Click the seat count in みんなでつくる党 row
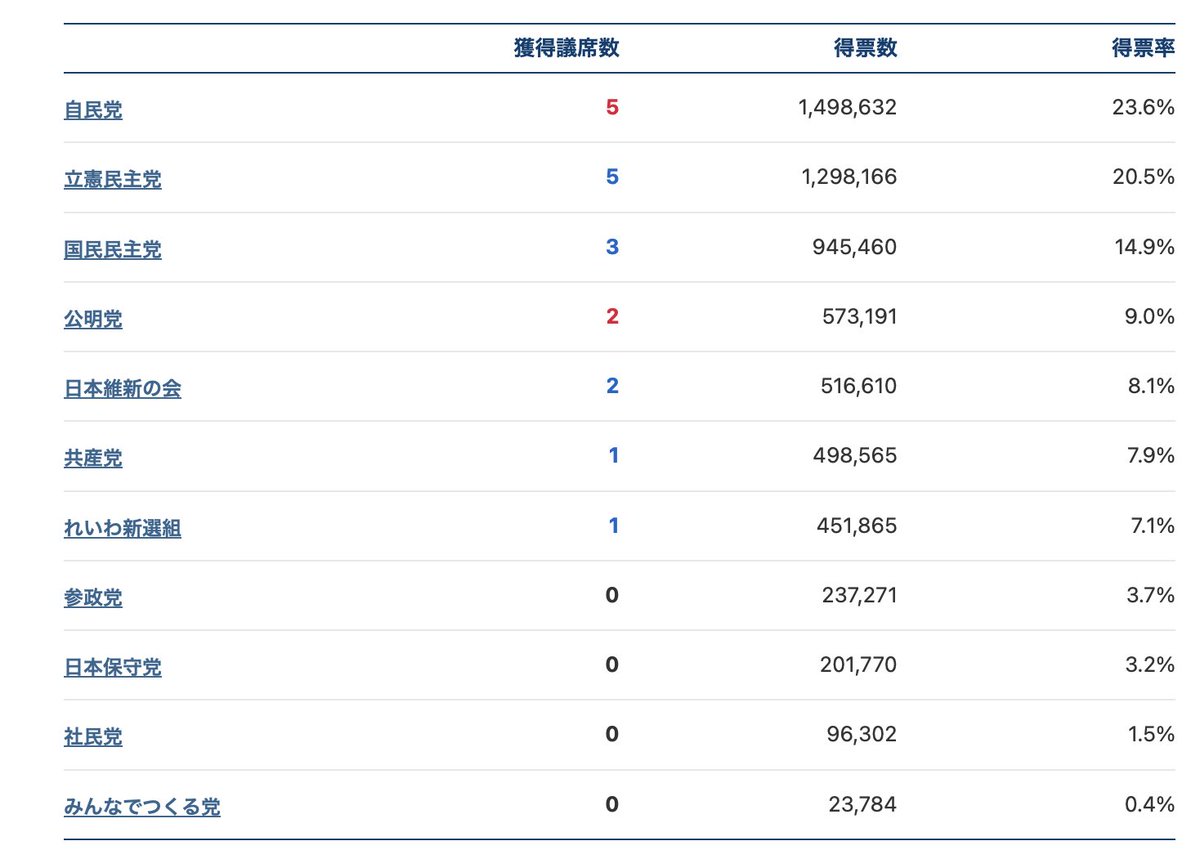This screenshot has width=1200, height=868. click(x=612, y=805)
